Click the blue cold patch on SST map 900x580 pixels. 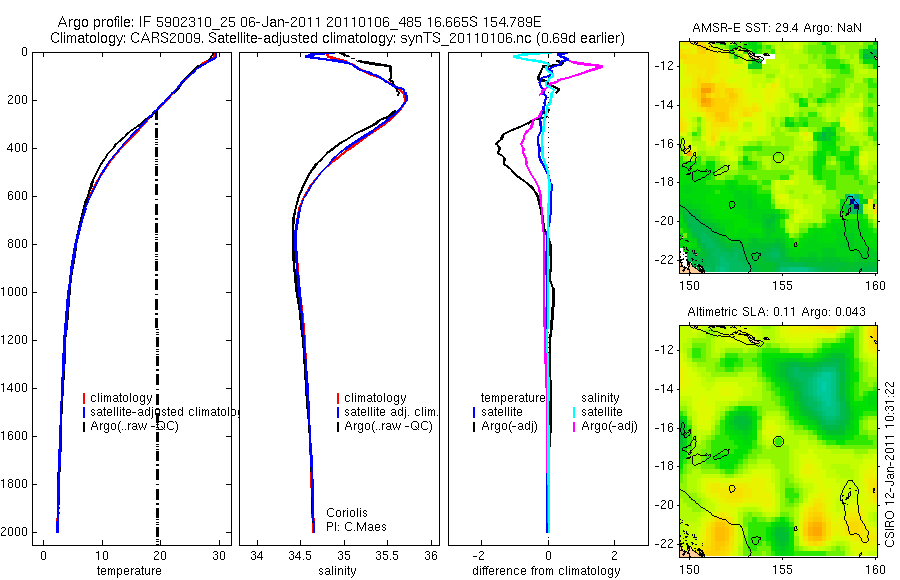(854, 203)
